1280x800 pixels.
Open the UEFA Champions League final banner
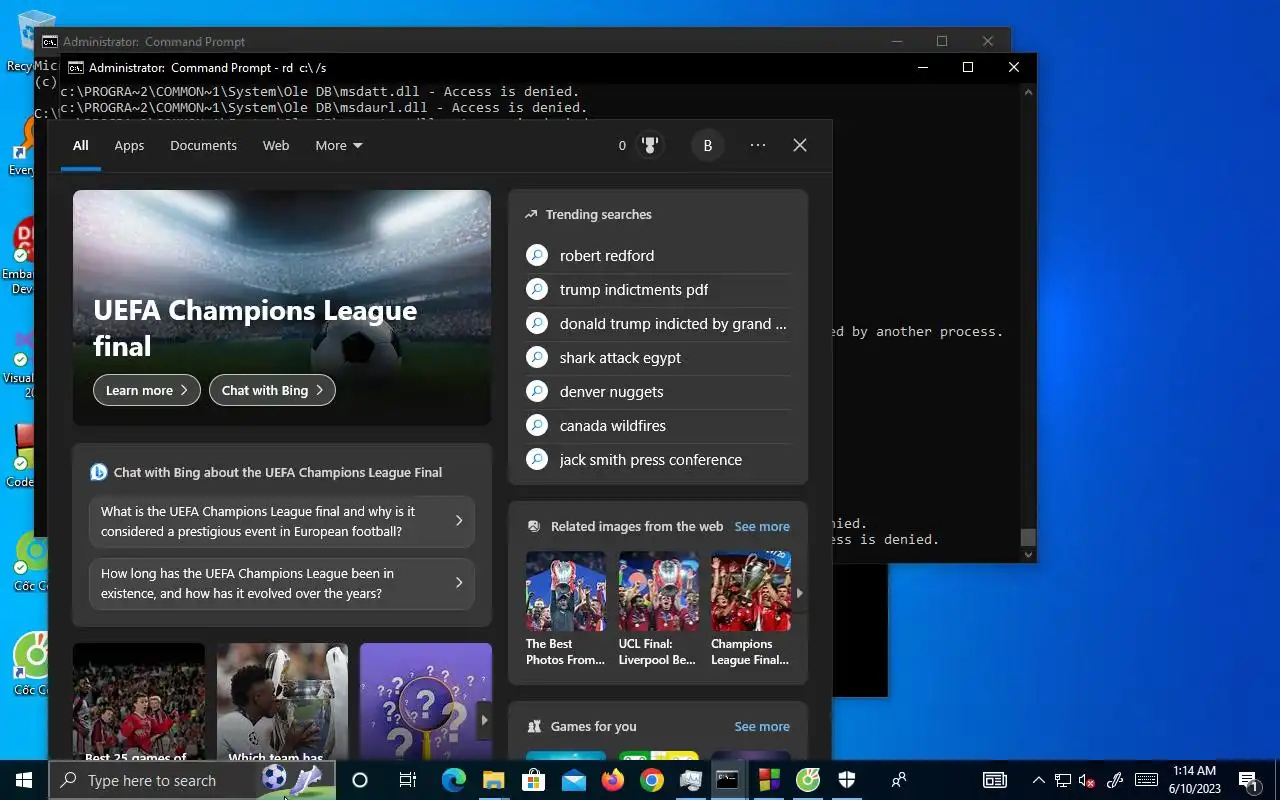click(282, 308)
